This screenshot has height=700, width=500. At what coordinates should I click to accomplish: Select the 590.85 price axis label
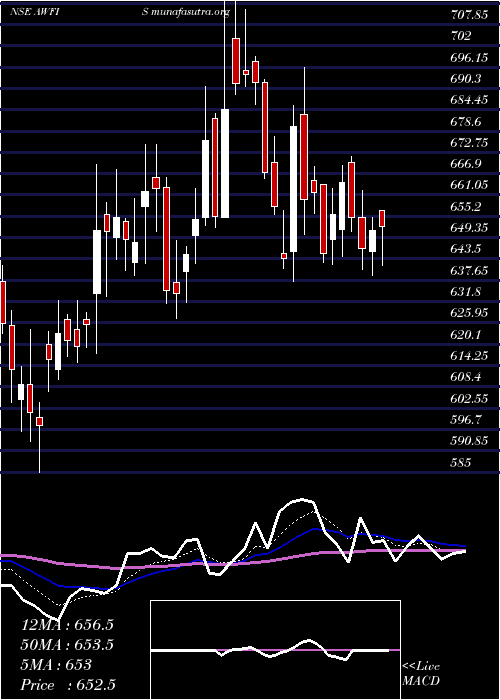click(x=469, y=441)
